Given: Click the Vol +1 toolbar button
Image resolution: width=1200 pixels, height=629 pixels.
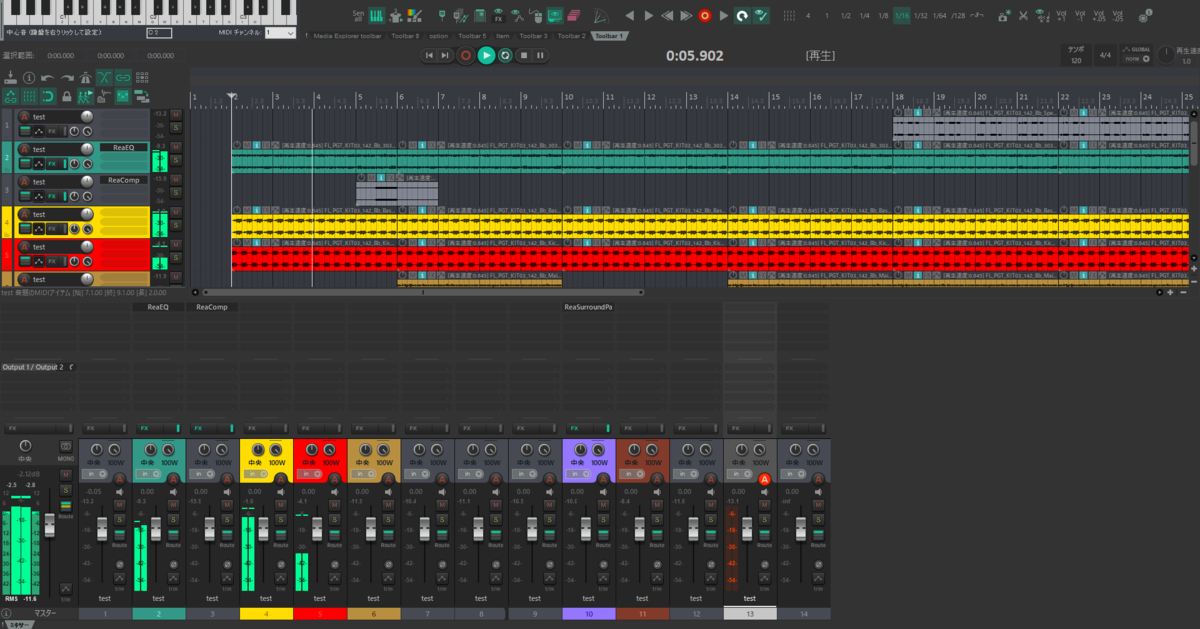Looking at the screenshot, I should [1061, 16].
